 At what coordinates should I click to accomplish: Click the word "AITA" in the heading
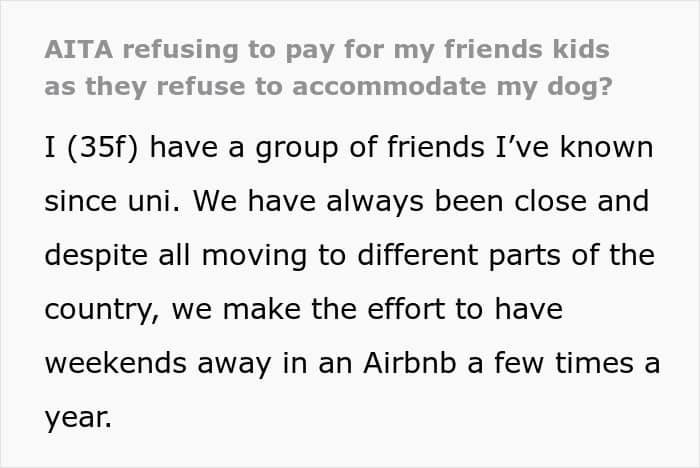tap(79, 50)
